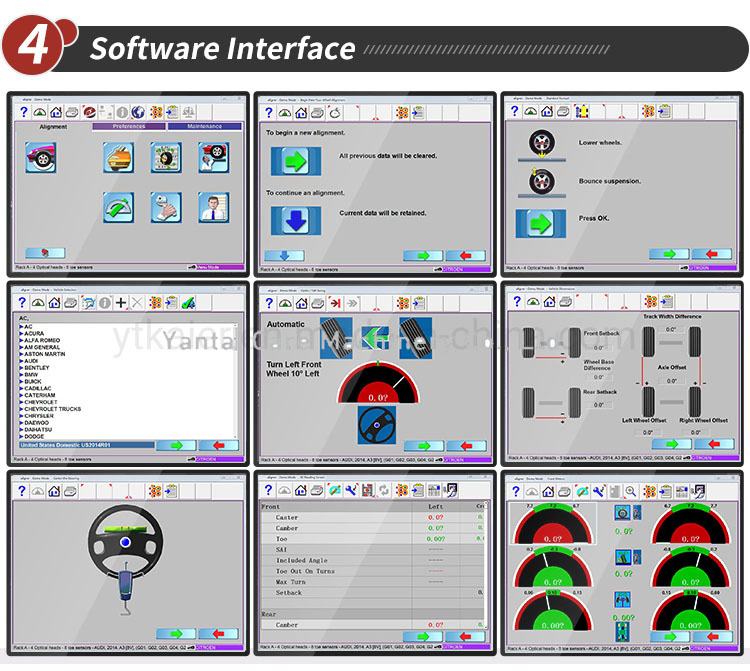Switch to the Preferences tab
This screenshot has height=671, width=750.
point(129,126)
